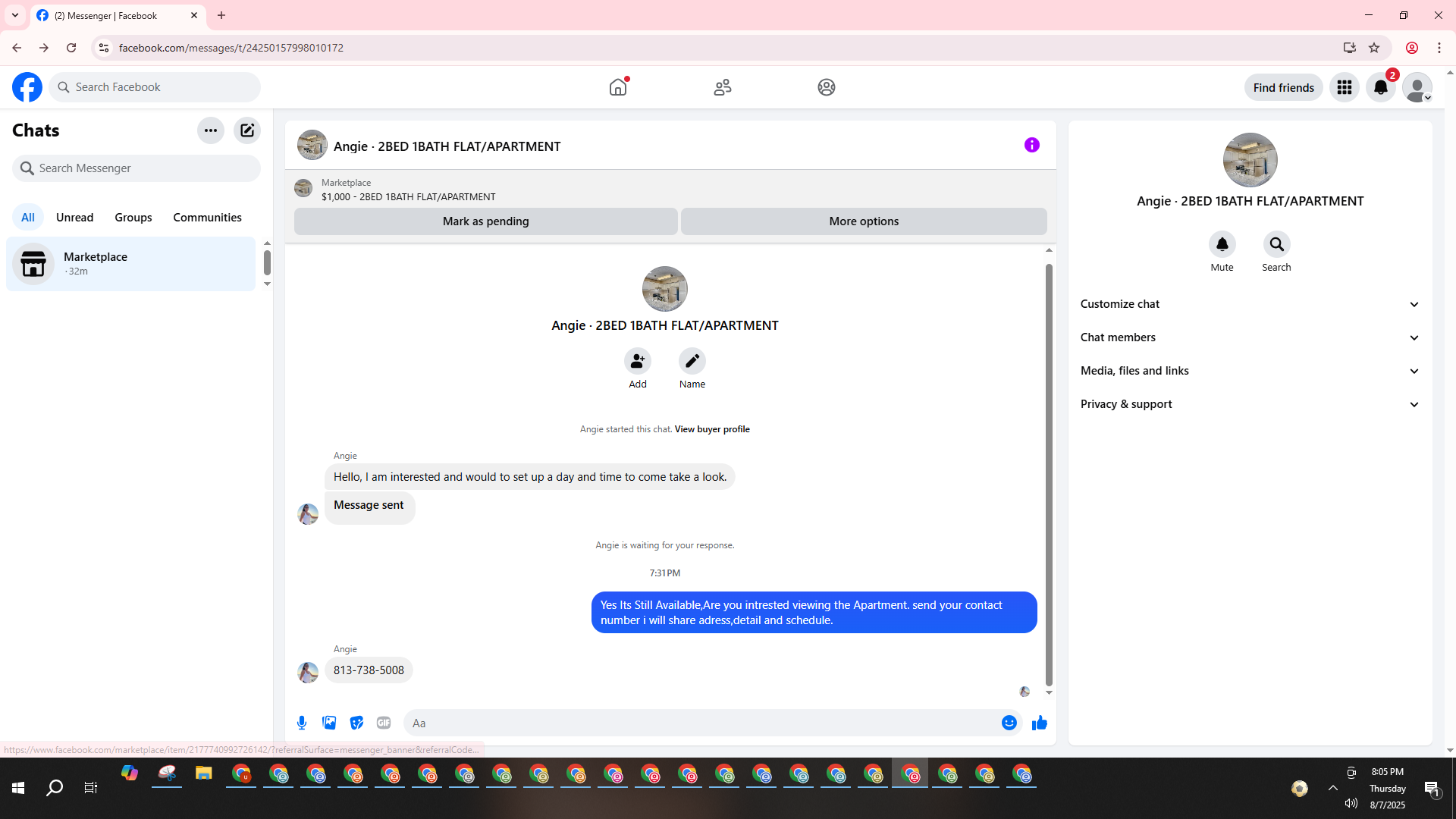Viewport: 1456px width, 819px height.
Task: Install Facebook app from address bar icon
Action: (1350, 48)
